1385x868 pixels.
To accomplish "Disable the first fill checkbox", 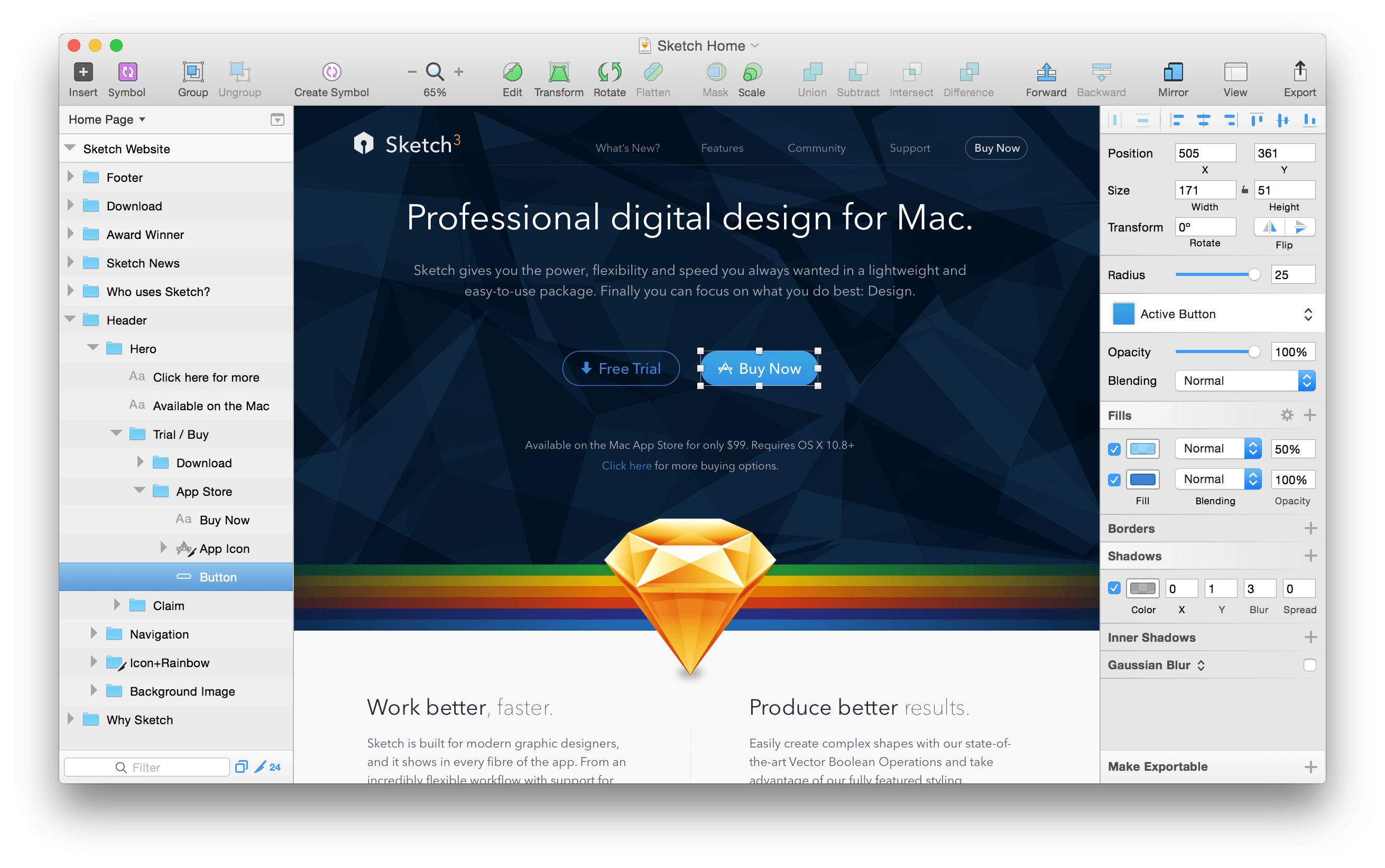I will [1114, 448].
